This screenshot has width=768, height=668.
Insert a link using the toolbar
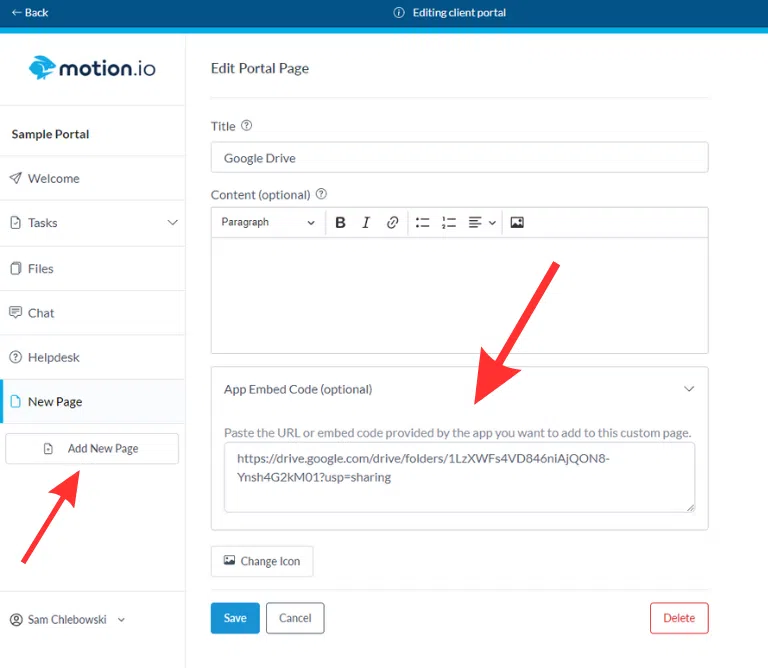[x=393, y=223]
